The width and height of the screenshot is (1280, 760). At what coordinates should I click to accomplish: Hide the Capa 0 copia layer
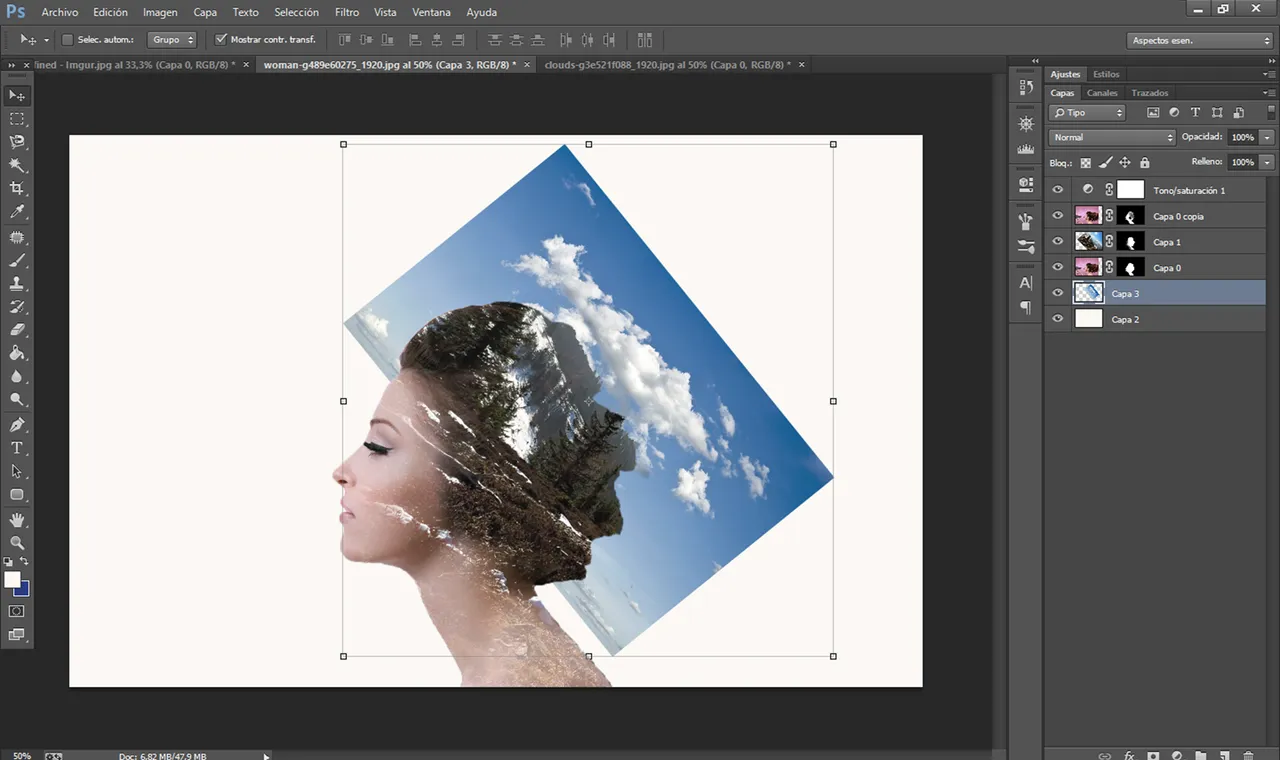1058,216
